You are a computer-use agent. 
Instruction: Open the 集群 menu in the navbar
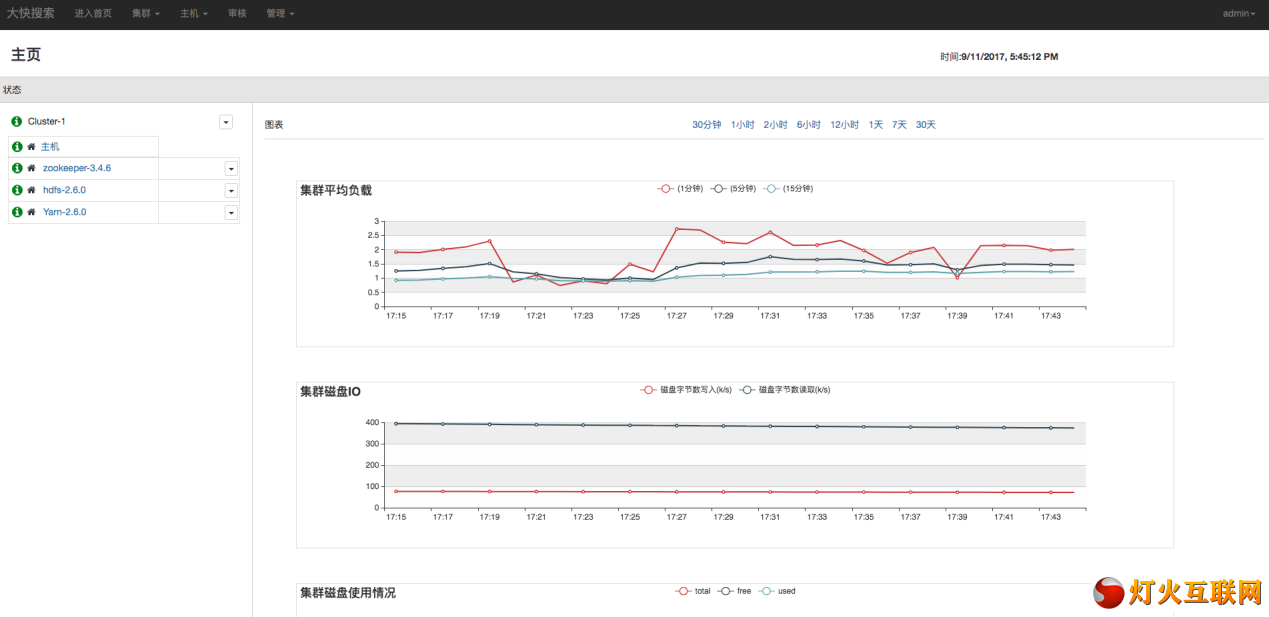coord(146,14)
